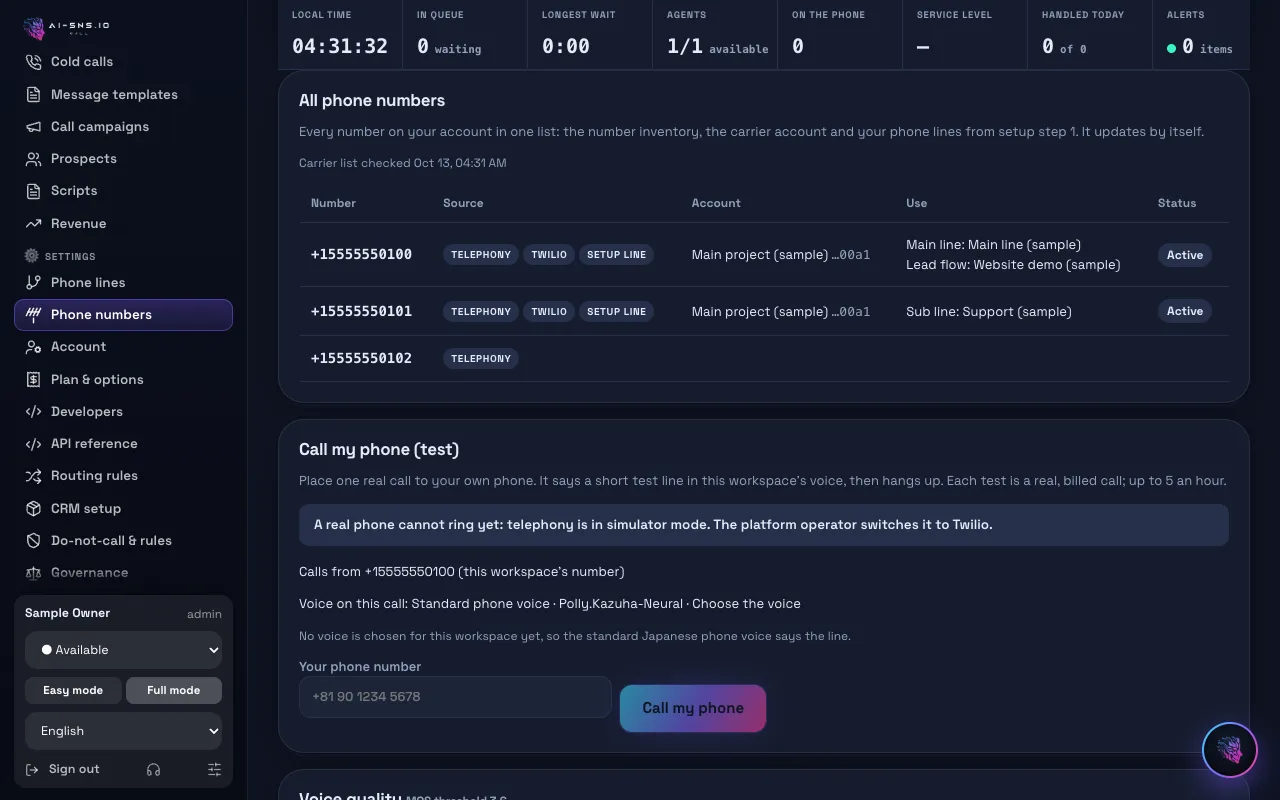Click the Lead flow: Website demo (sample) text
This screenshot has width=1280, height=800.
1013,265
